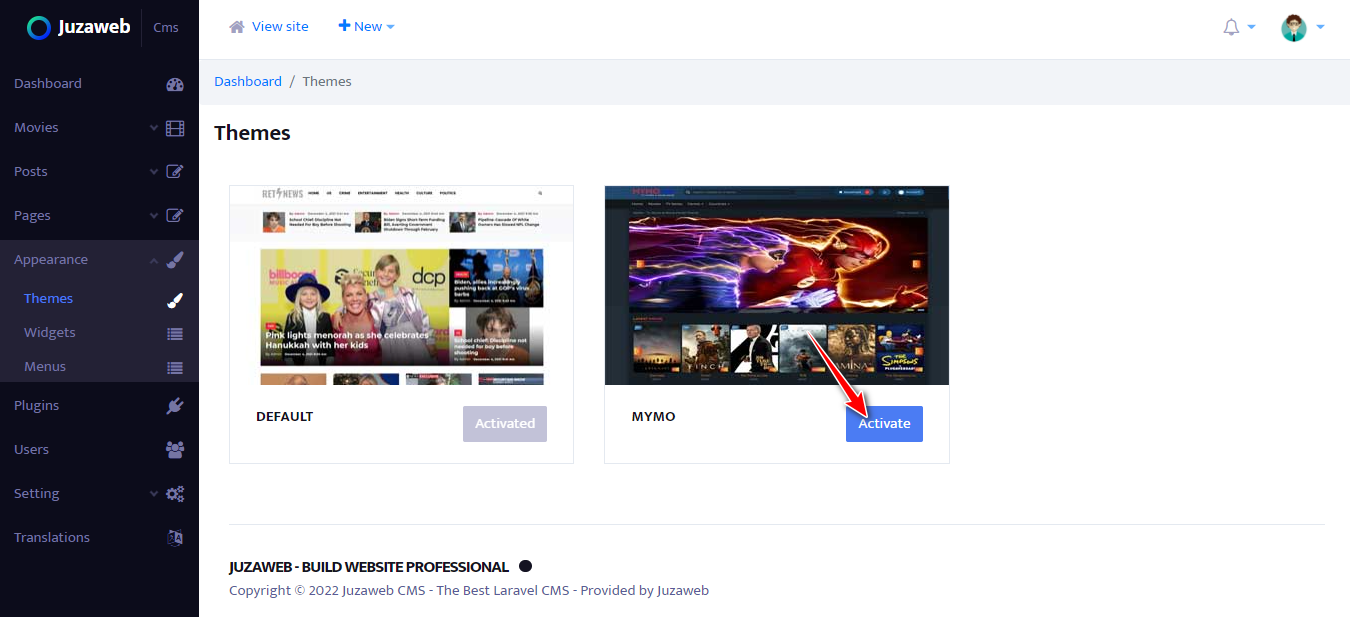This screenshot has height=617, width=1350.
Task: Go to Dashboard via breadcrumb link
Action: pyautogui.click(x=248, y=82)
